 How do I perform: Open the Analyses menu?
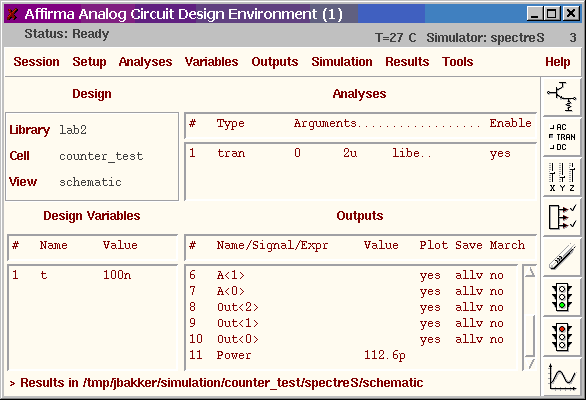[145, 62]
